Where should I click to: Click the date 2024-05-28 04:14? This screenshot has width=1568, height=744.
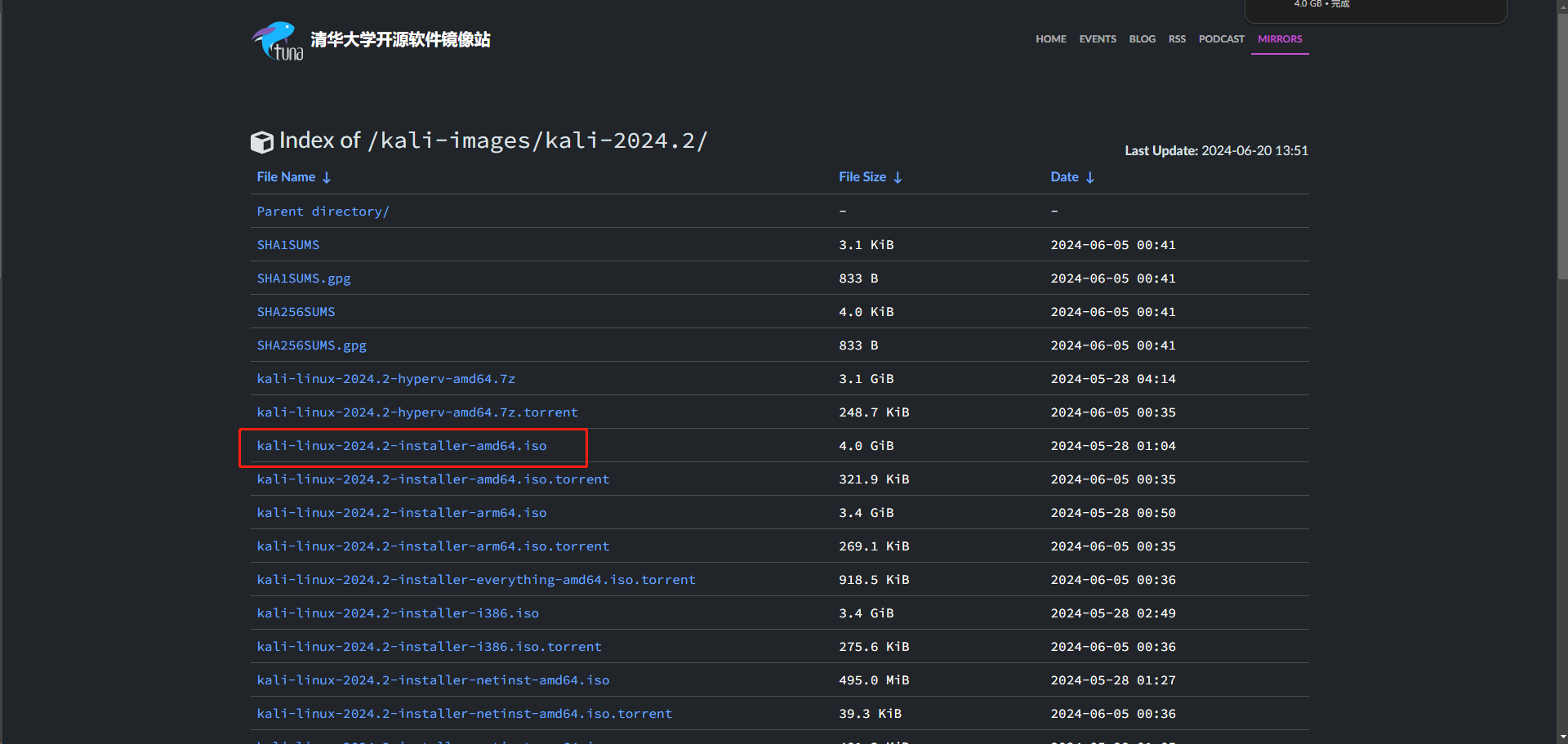pos(1113,379)
